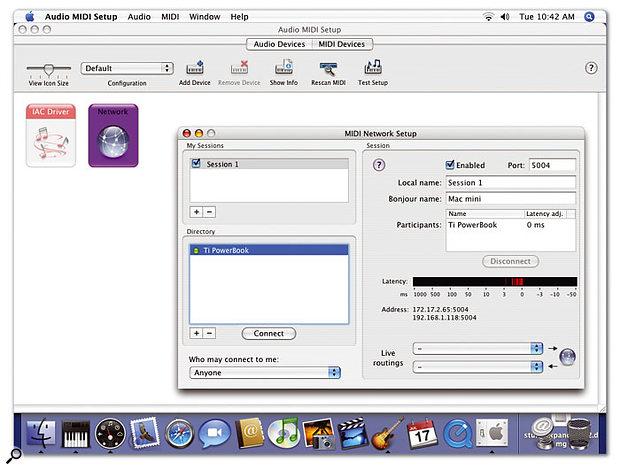Remove a Directory entry with minus button

pos(209,333)
